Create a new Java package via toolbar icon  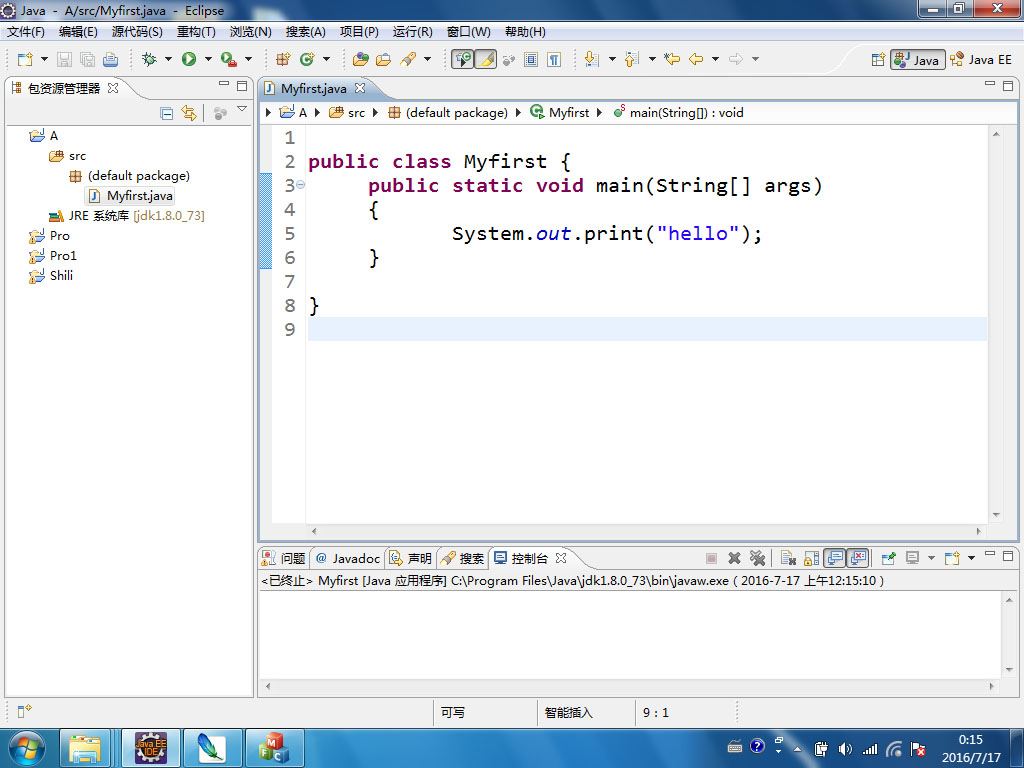(x=283, y=59)
